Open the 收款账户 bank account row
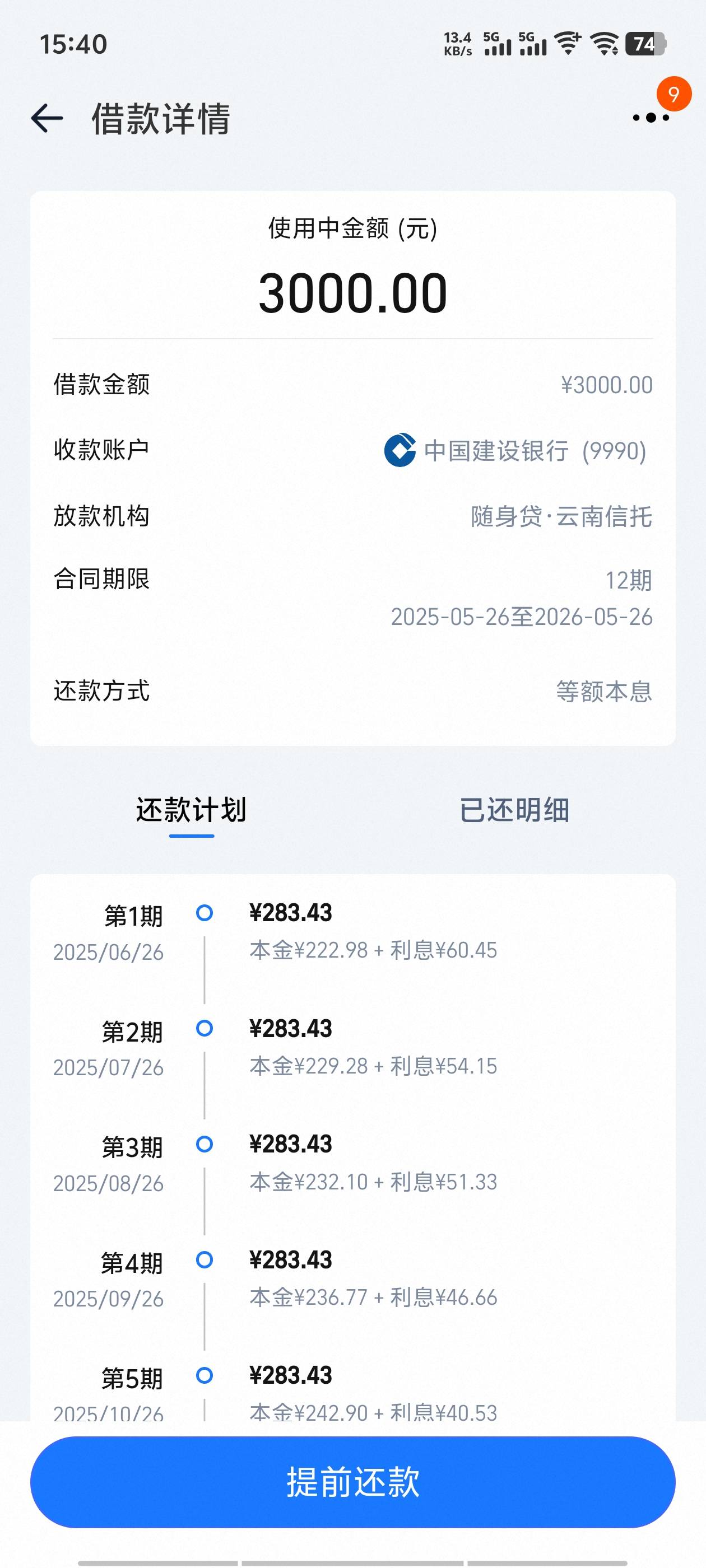The width and height of the screenshot is (706, 1568). [352, 450]
